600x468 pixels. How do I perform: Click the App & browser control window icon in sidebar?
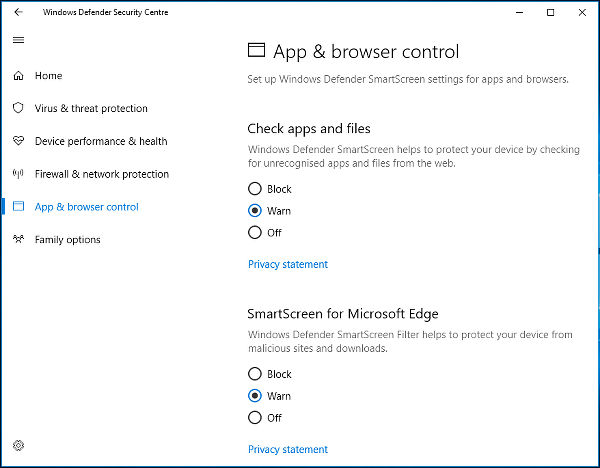pos(18,206)
